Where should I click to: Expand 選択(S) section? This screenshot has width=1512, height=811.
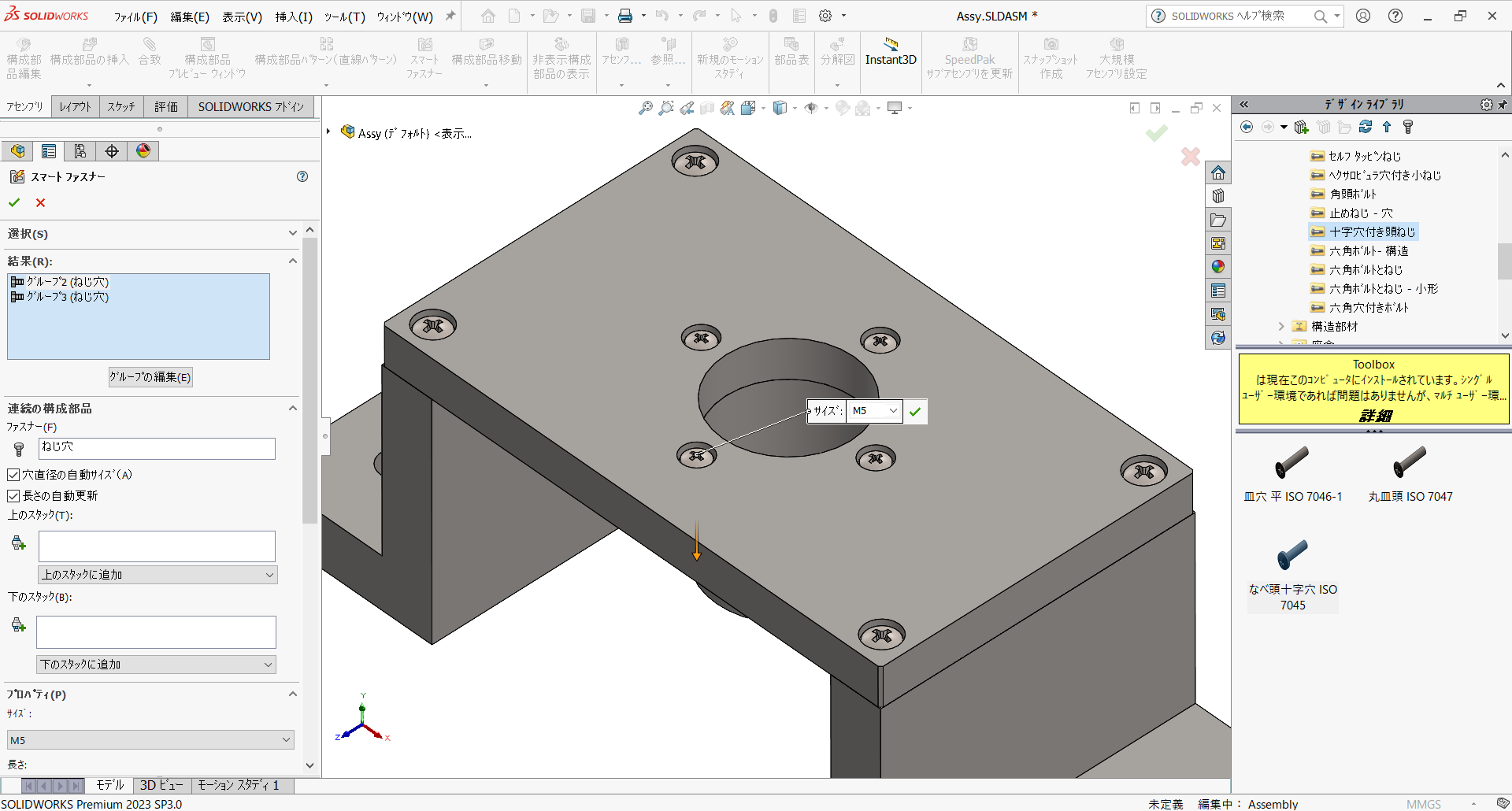pos(293,233)
